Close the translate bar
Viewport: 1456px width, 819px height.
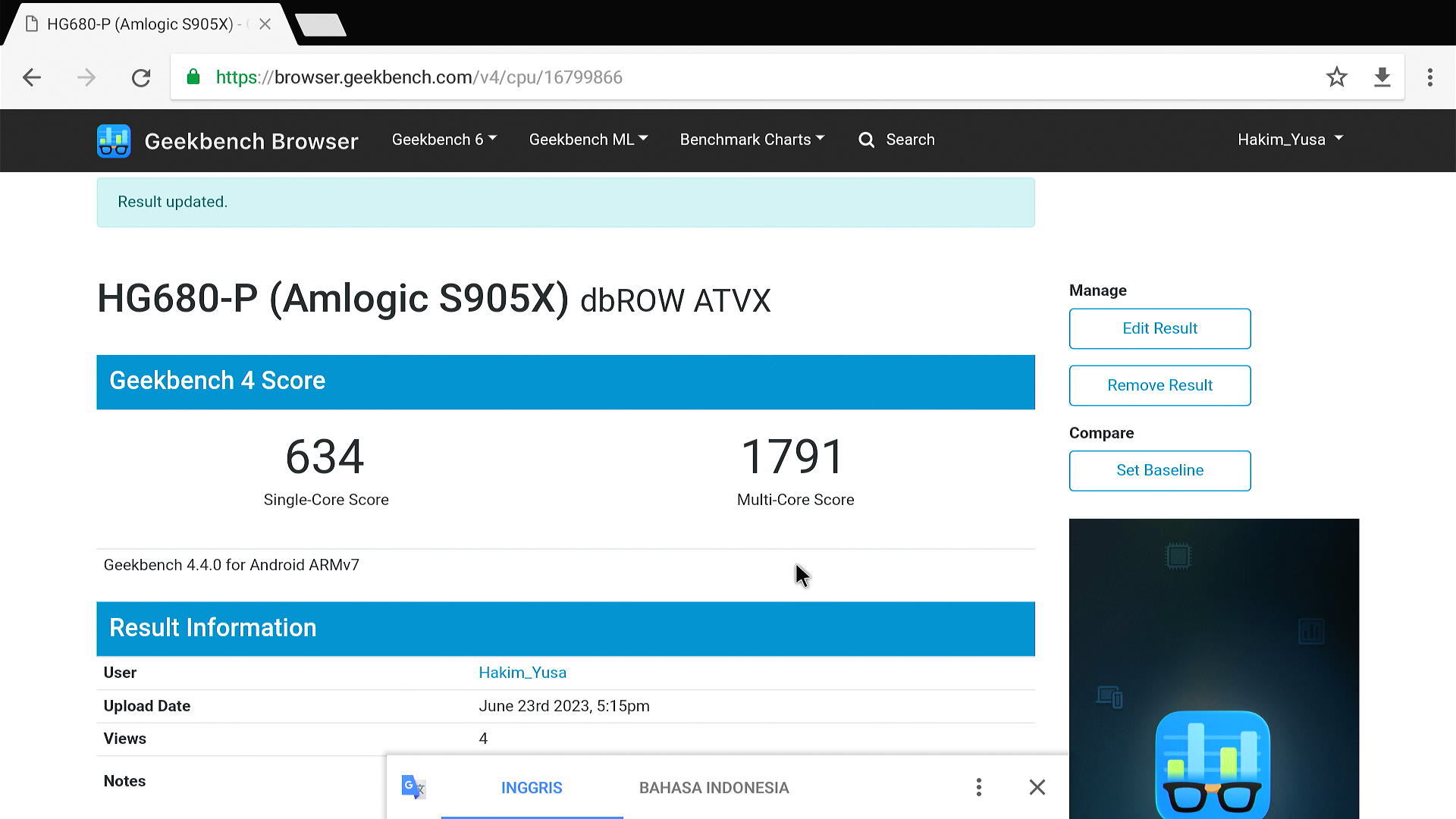[x=1037, y=787]
